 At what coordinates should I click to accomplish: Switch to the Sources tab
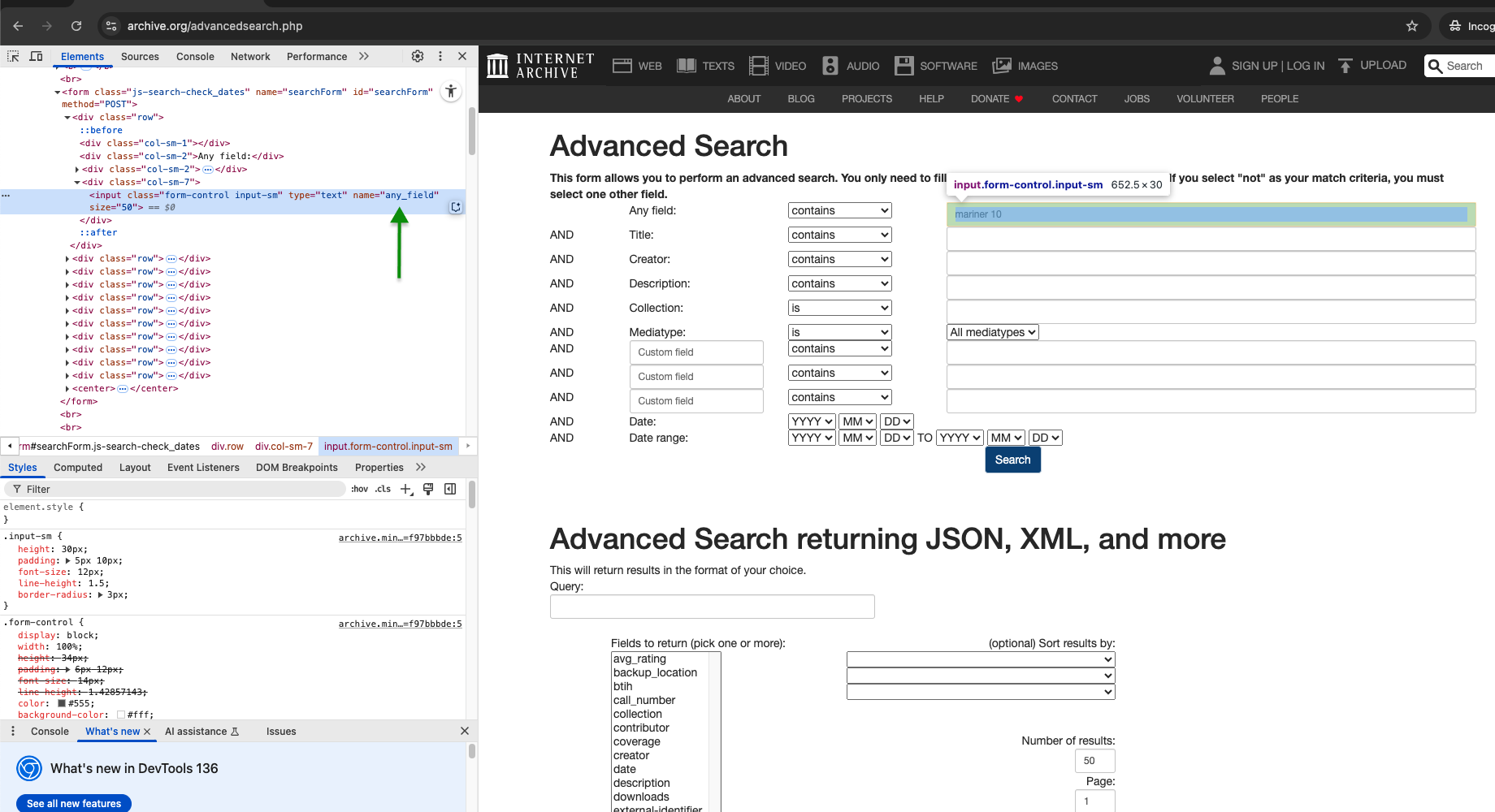[140, 56]
